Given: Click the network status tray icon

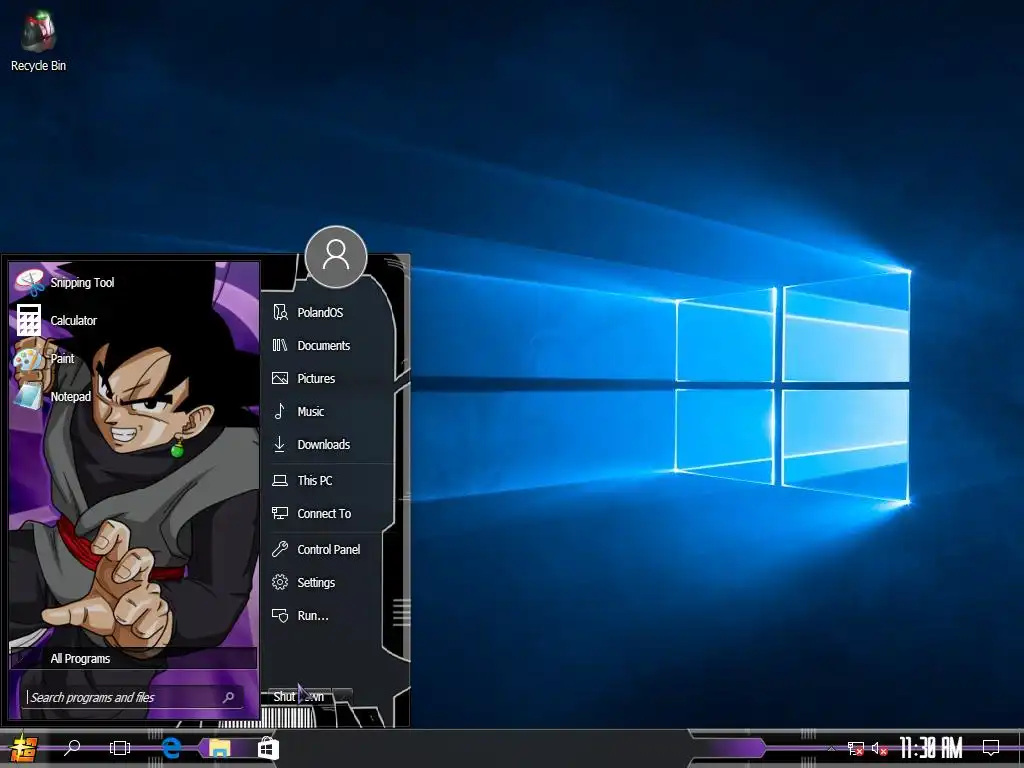Looking at the screenshot, I should [856, 748].
